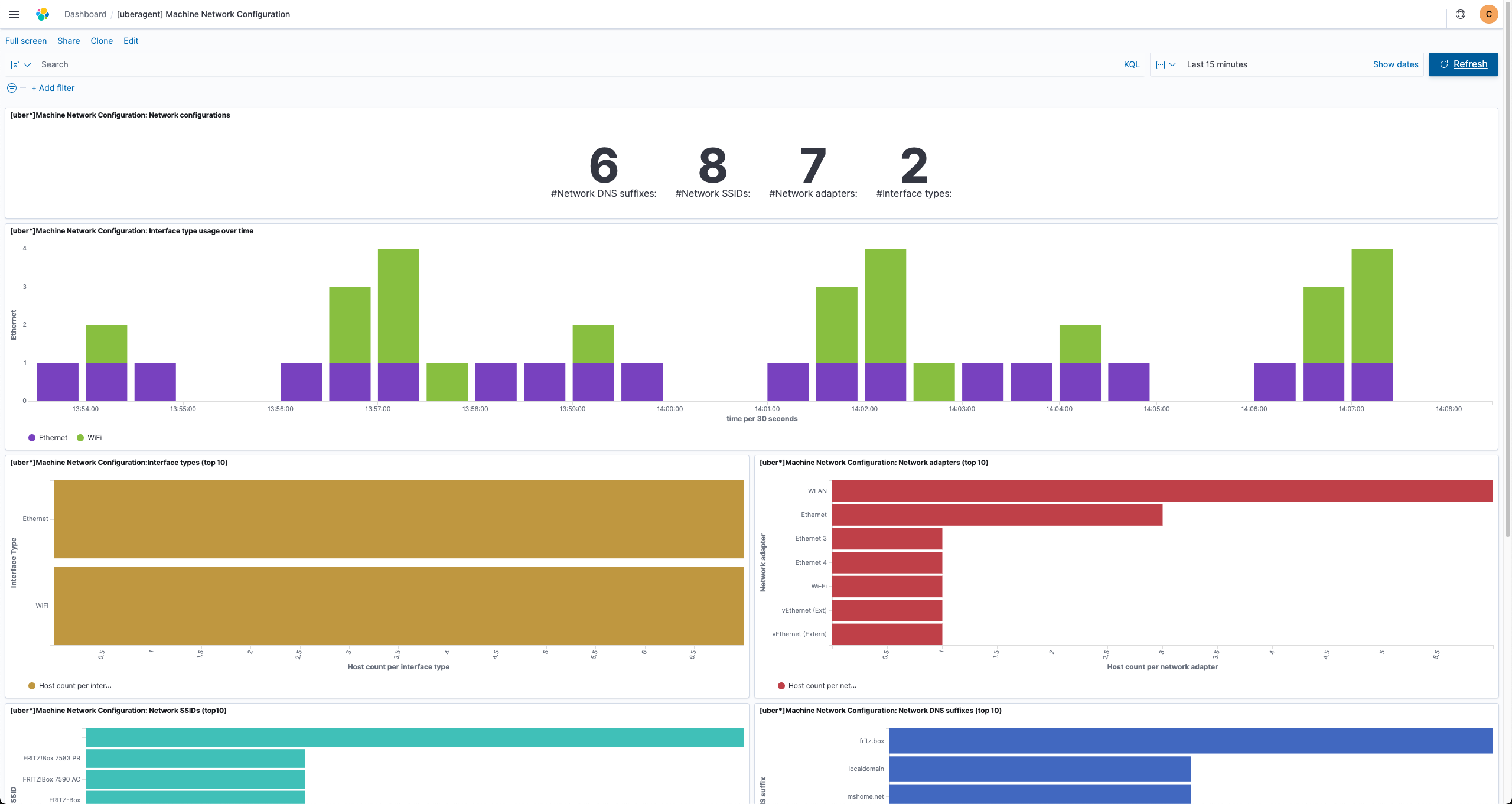The image size is (1512, 804).
Task: Open the calendar quick time menu
Action: click(x=1166, y=64)
